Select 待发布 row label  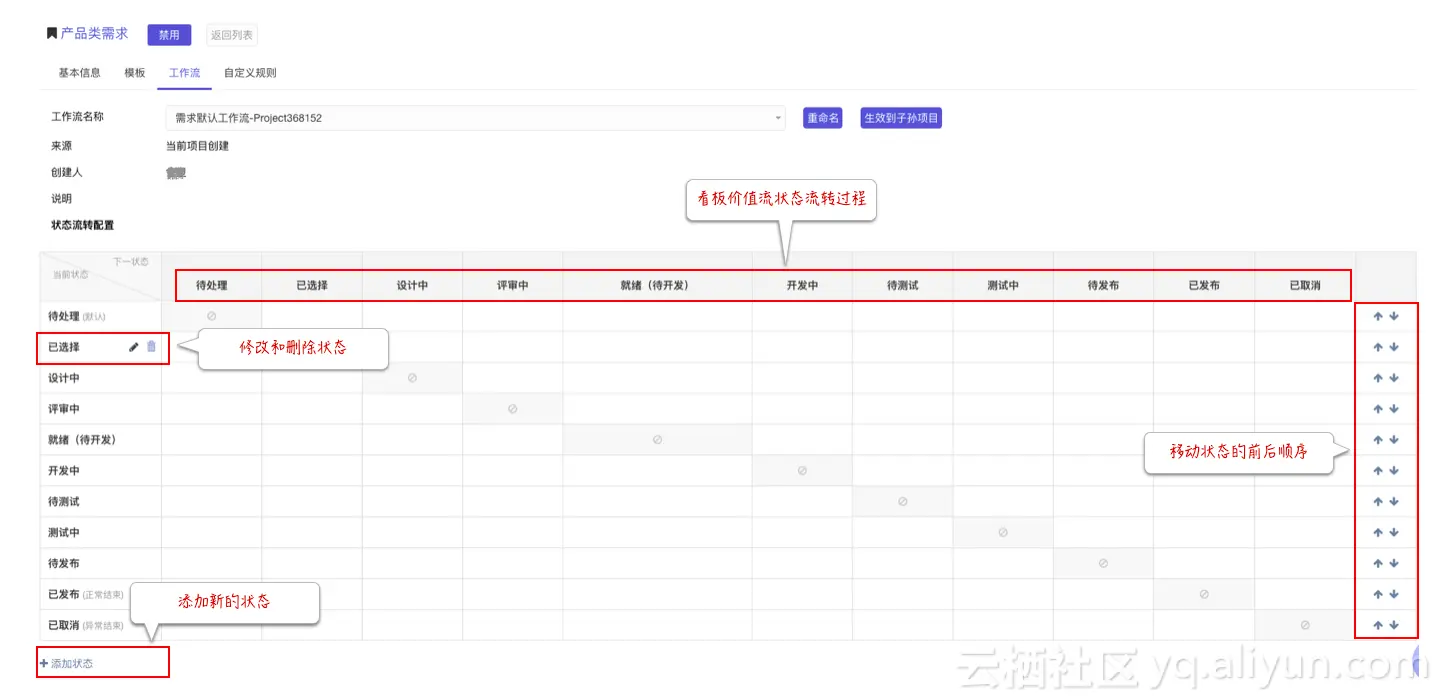click(x=64, y=564)
